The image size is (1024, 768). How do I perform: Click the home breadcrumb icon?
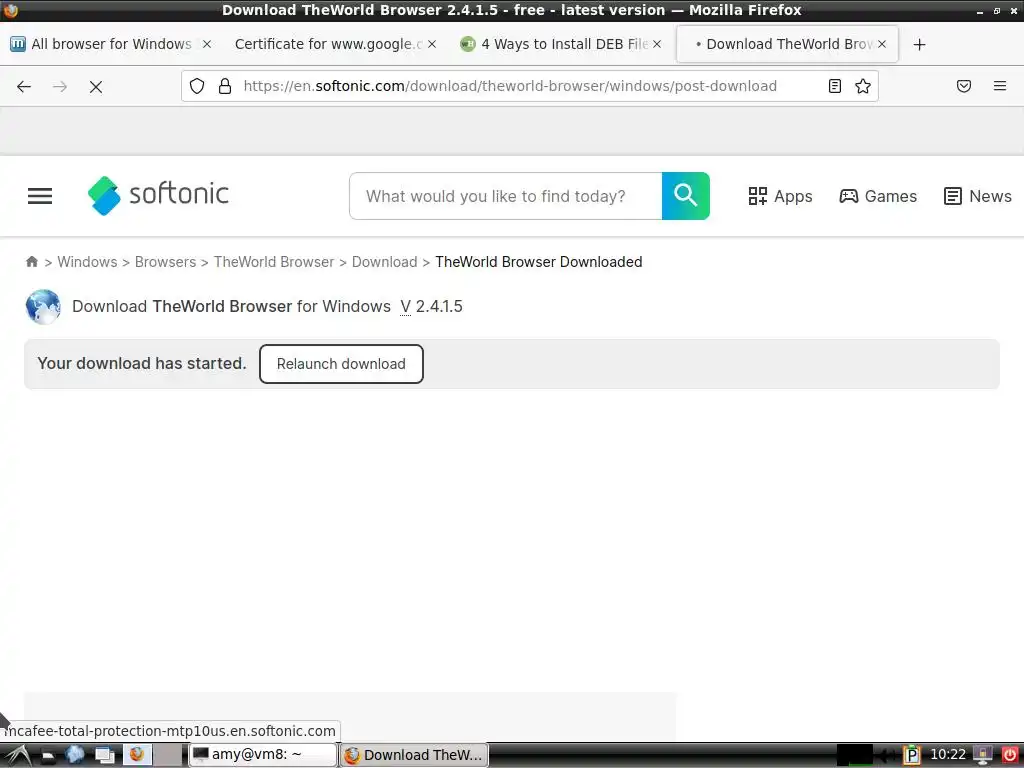[31, 262]
